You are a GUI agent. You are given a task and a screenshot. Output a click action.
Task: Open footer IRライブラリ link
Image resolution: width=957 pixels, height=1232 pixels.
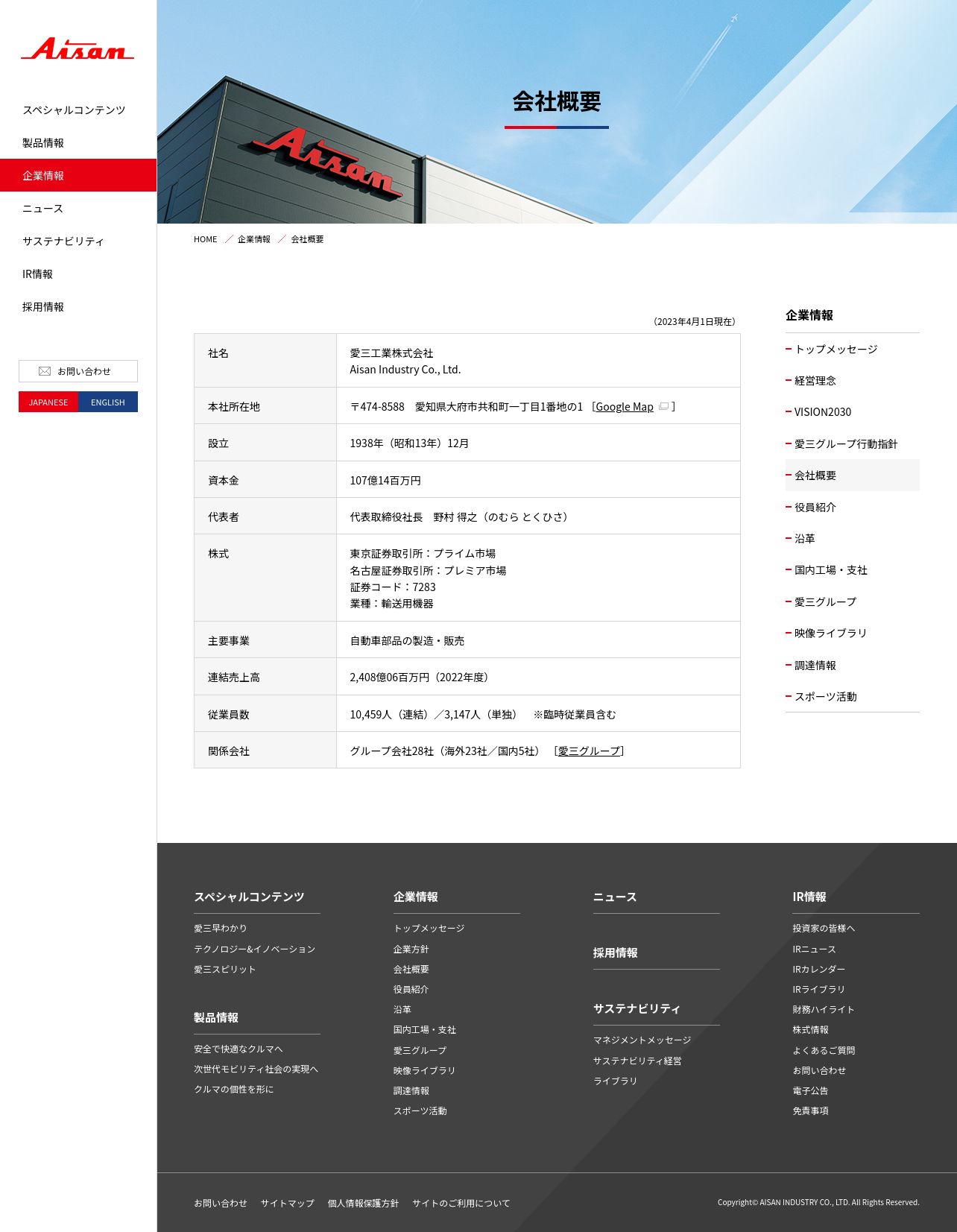click(x=819, y=990)
